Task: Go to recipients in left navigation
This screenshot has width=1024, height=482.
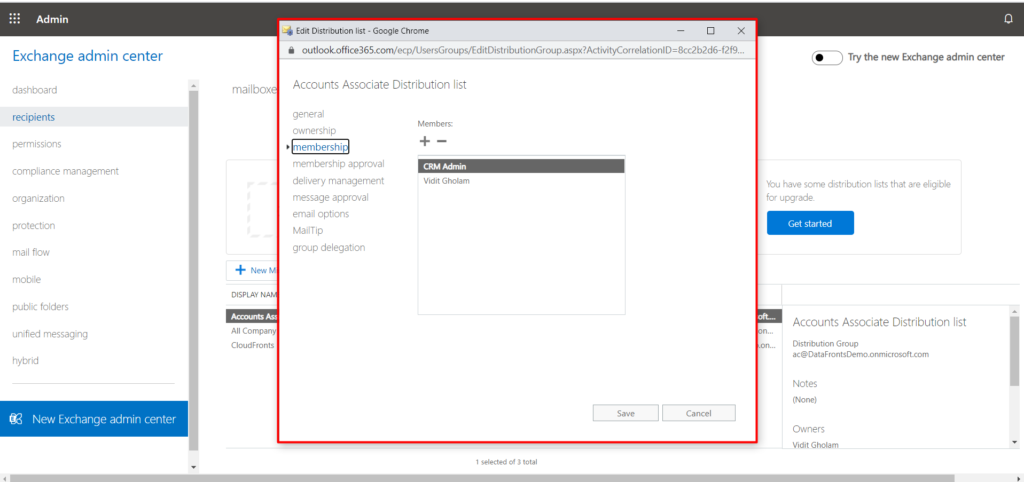Action: [x=33, y=117]
